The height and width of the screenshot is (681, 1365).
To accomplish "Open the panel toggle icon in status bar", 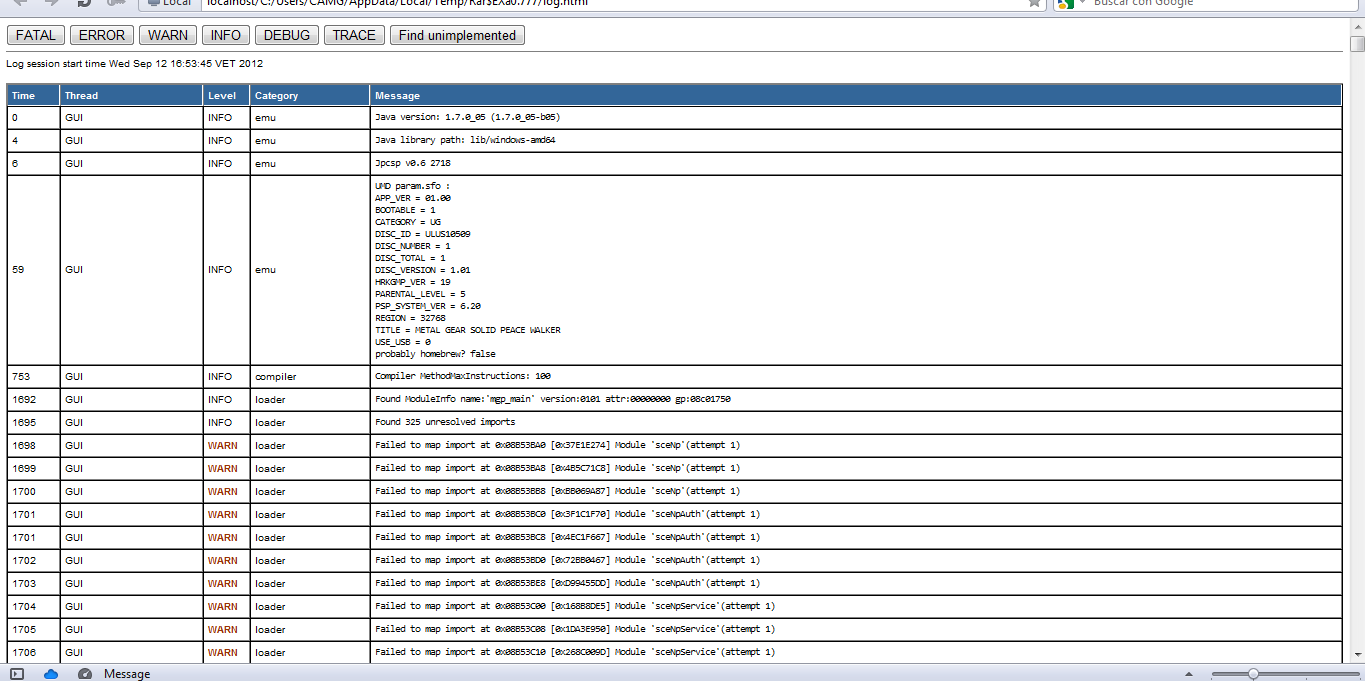I will point(17,674).
